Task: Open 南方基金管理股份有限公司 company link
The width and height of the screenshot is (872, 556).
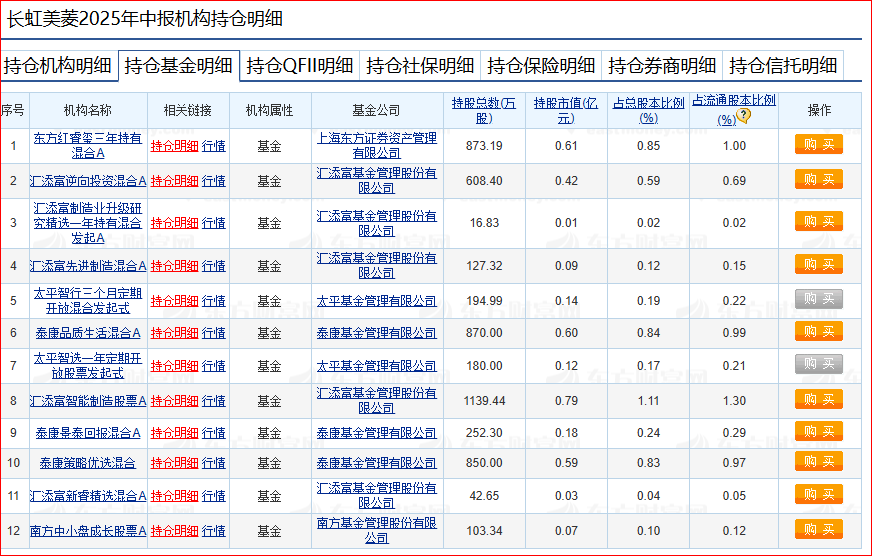Action: tap(376, 530)
